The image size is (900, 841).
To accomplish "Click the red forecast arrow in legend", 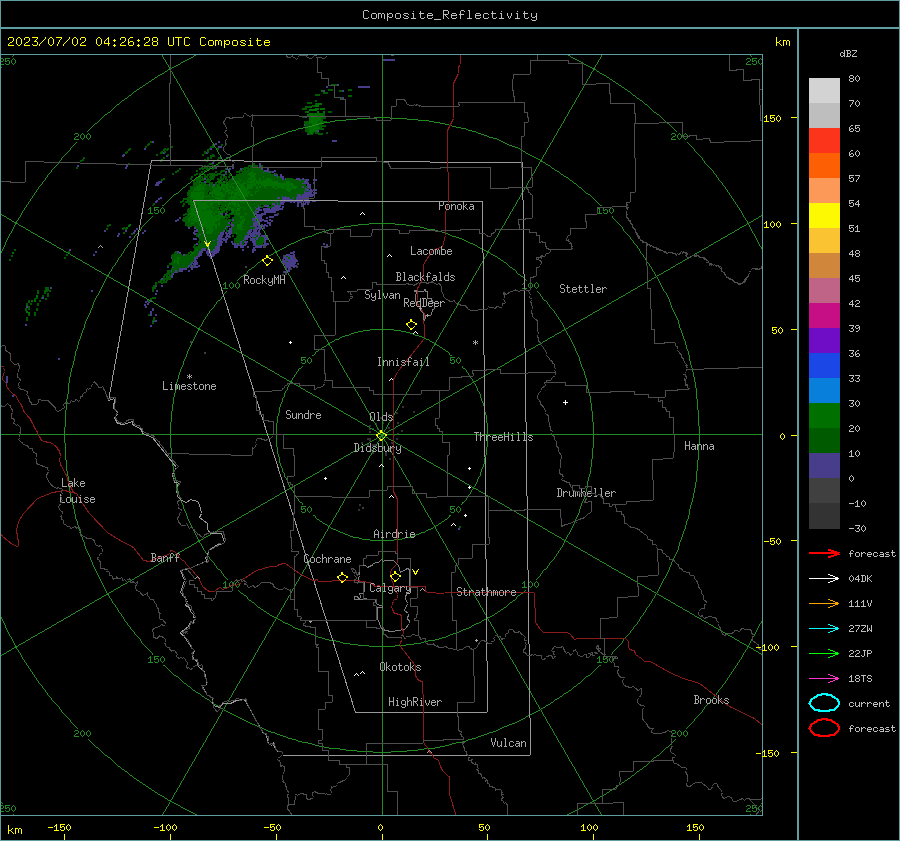I will coord(824,553).
